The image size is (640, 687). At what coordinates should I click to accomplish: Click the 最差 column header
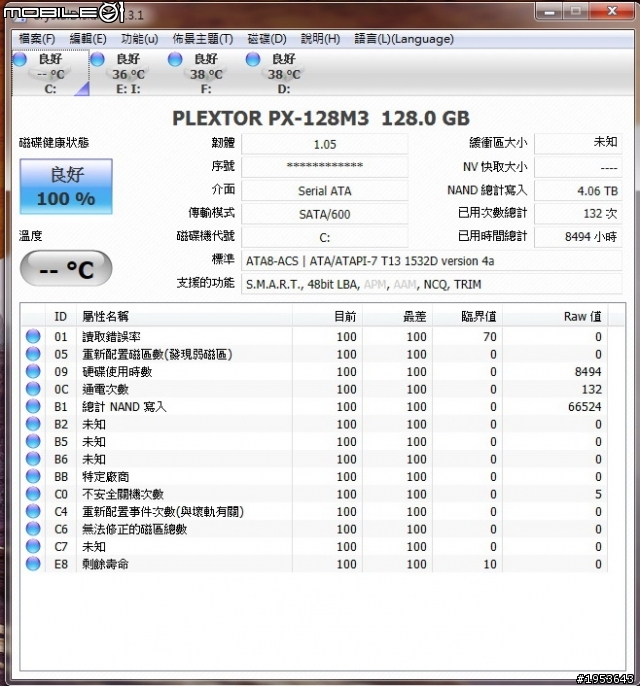397,316
